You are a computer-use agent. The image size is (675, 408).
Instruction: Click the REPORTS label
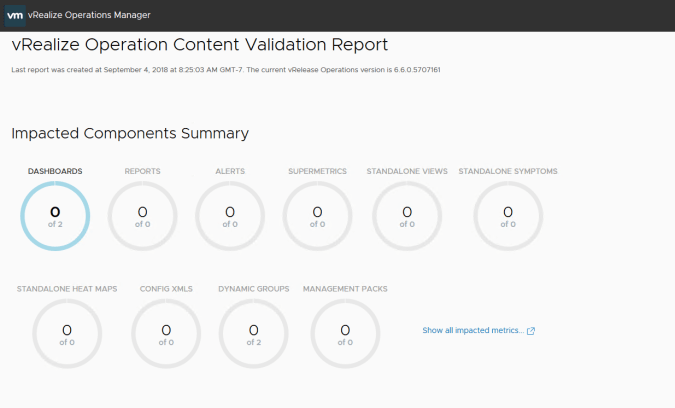click(x=142, y=171)
